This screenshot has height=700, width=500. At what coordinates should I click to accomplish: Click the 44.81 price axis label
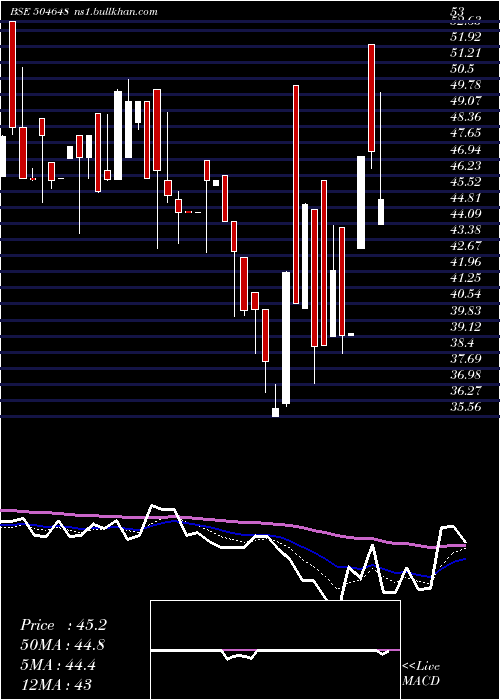click(466, 198)
